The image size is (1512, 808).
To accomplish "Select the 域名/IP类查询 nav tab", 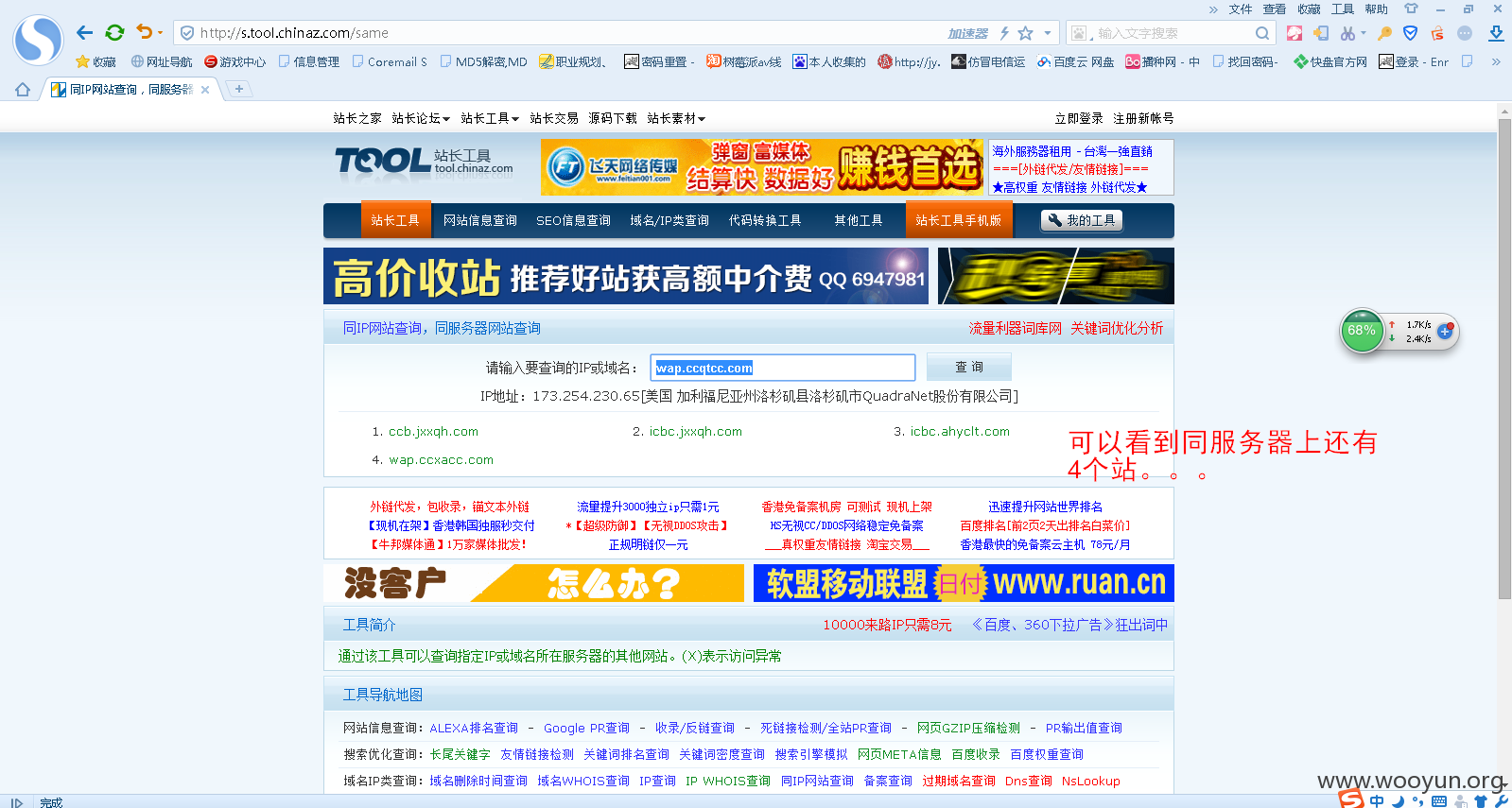I will coord(669,220).
